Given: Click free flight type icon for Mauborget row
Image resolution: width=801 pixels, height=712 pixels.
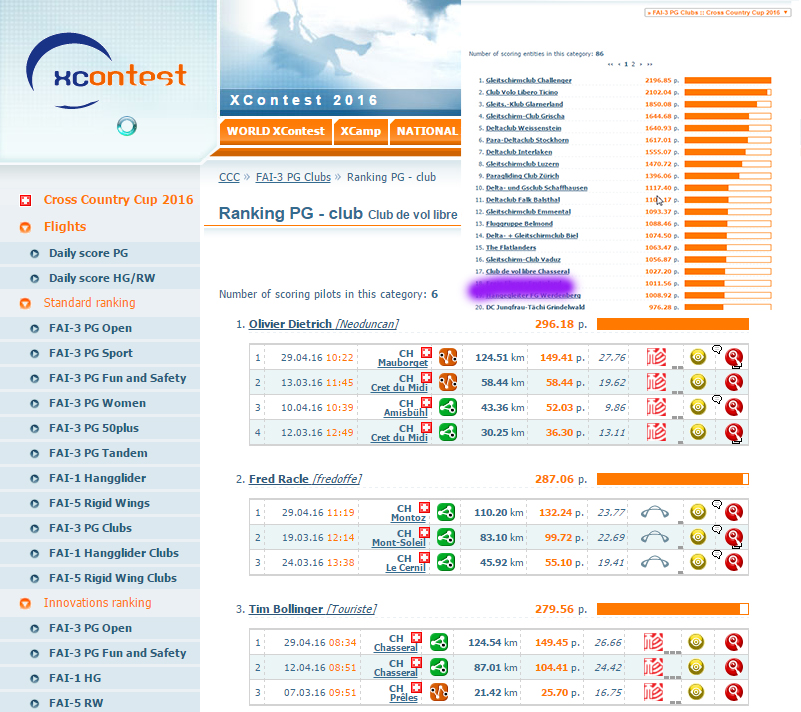Looking at the screenshot, I should click(x=448, y=357).
